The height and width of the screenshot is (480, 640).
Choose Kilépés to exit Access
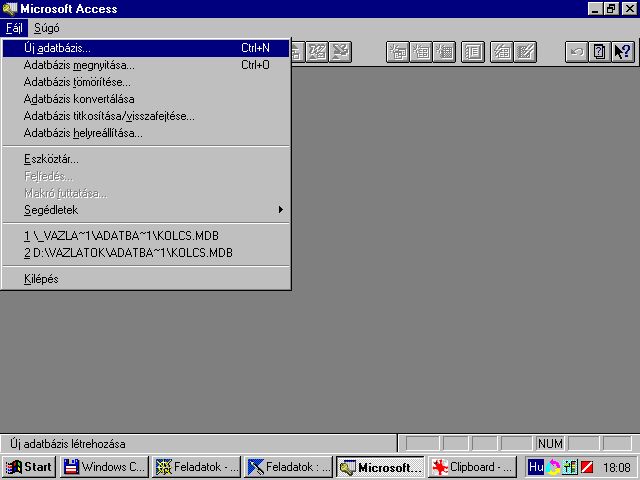point(146,279)
